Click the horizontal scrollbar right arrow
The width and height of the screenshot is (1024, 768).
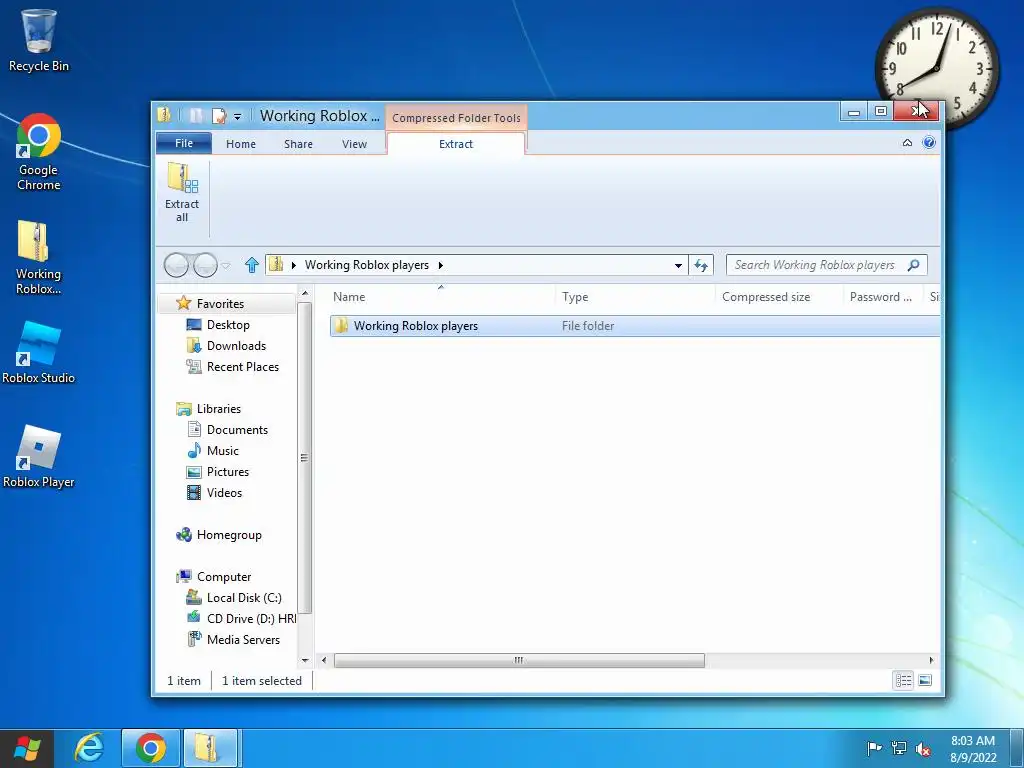(931, 660)
